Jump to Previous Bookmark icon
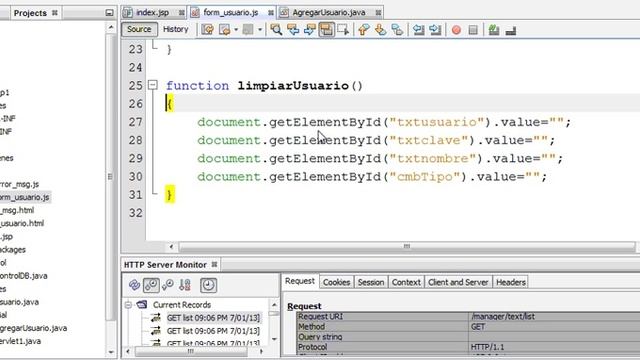 coord(364,30)
